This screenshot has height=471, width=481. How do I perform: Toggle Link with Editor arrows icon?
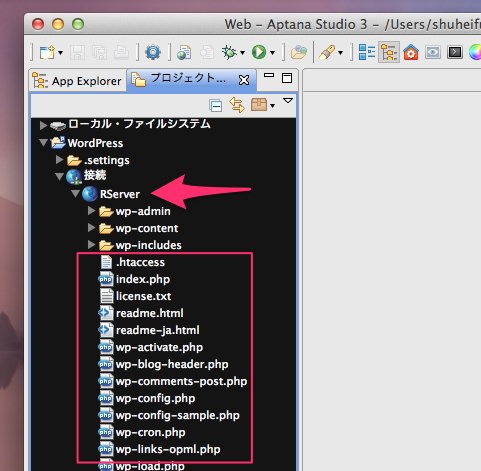tap(237, 105)
